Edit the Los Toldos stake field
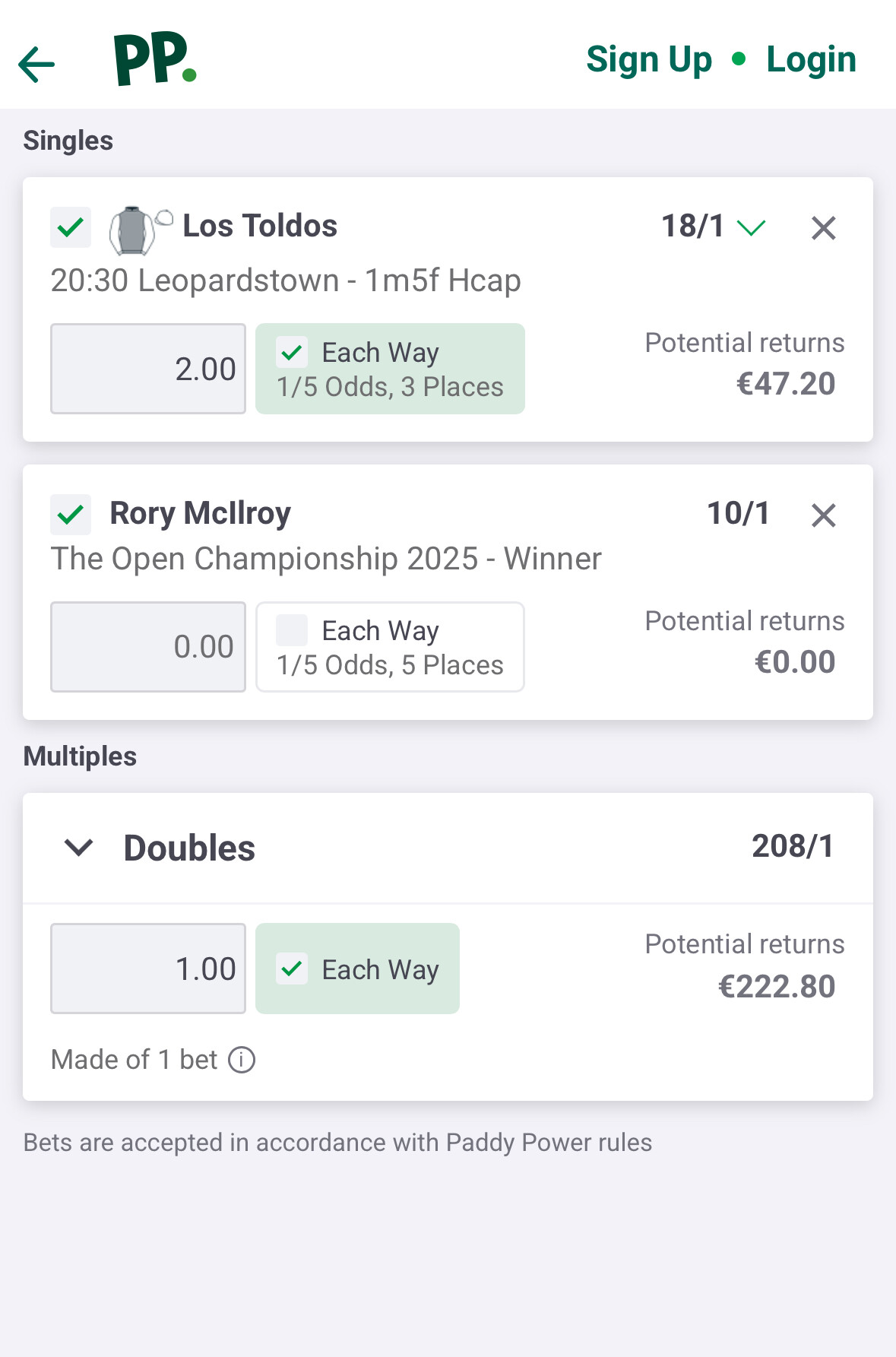The image size is (896, 1357). tap(148, 369)
